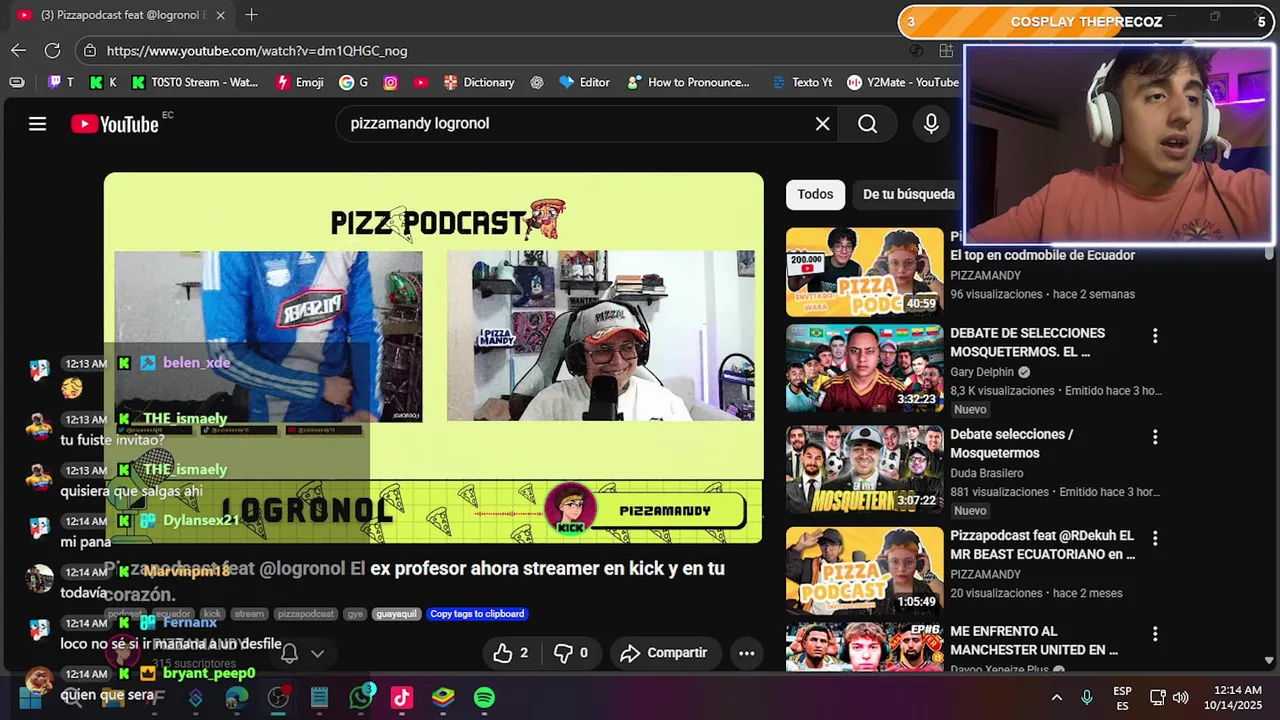
Task: Open the tray microphone indicator
Action: pos(1087,697)
